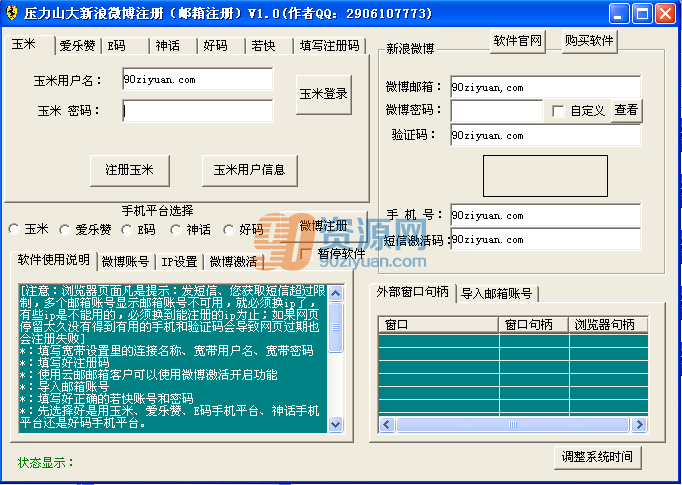Click the 手机号 input field
682x485 pixels.
pos(546,215)
